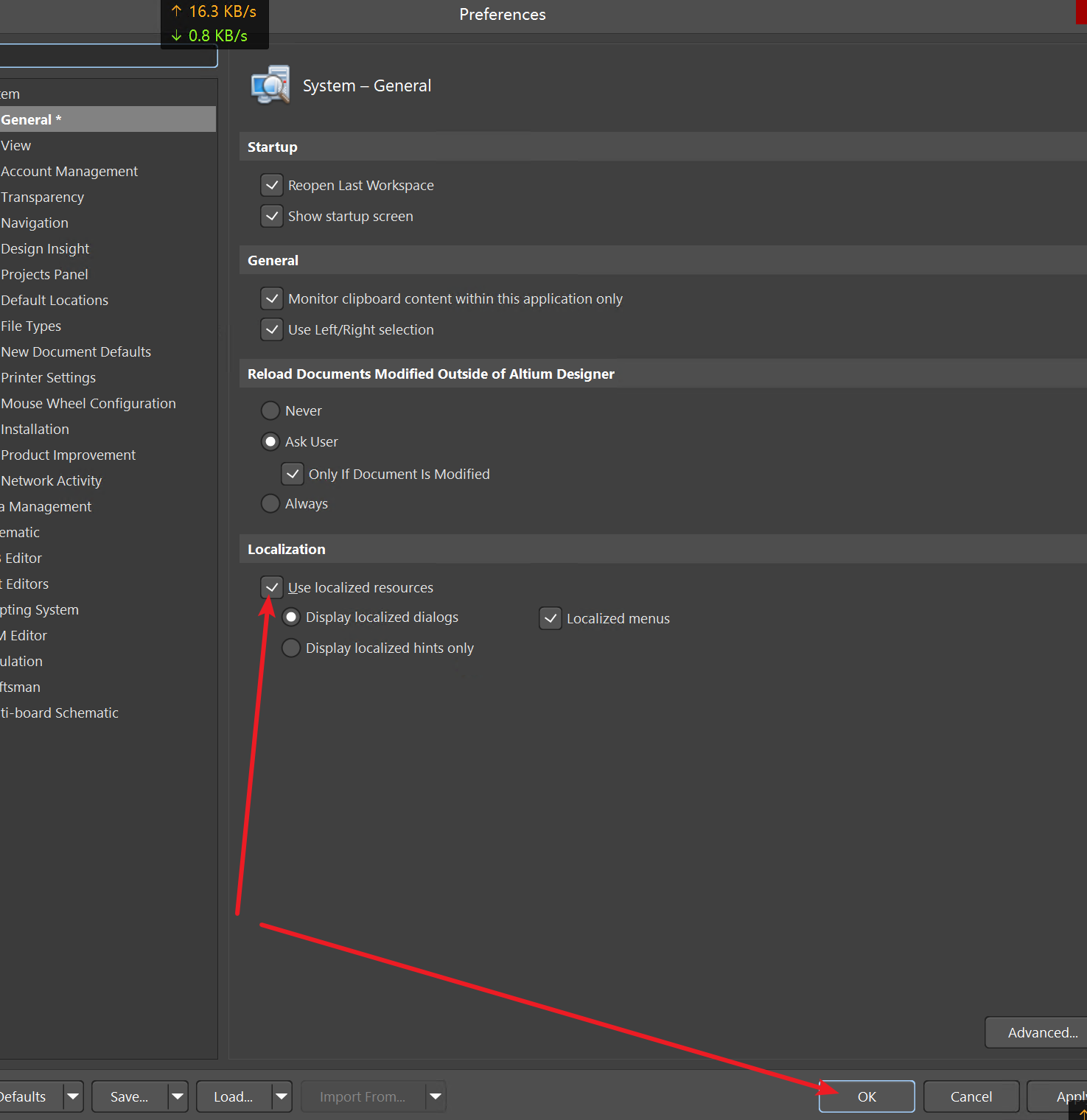Cancel the Preferences dialog

point(971,1096)
